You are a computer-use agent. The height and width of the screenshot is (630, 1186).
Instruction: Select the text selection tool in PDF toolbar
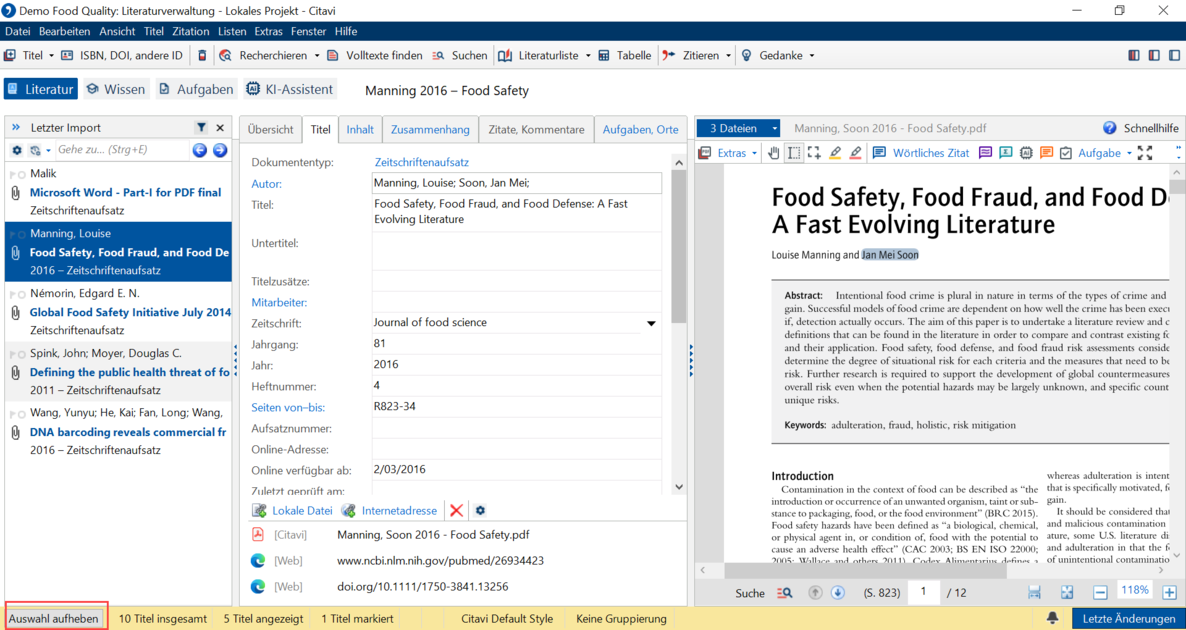pyautogui.click(x=794, y=153)
